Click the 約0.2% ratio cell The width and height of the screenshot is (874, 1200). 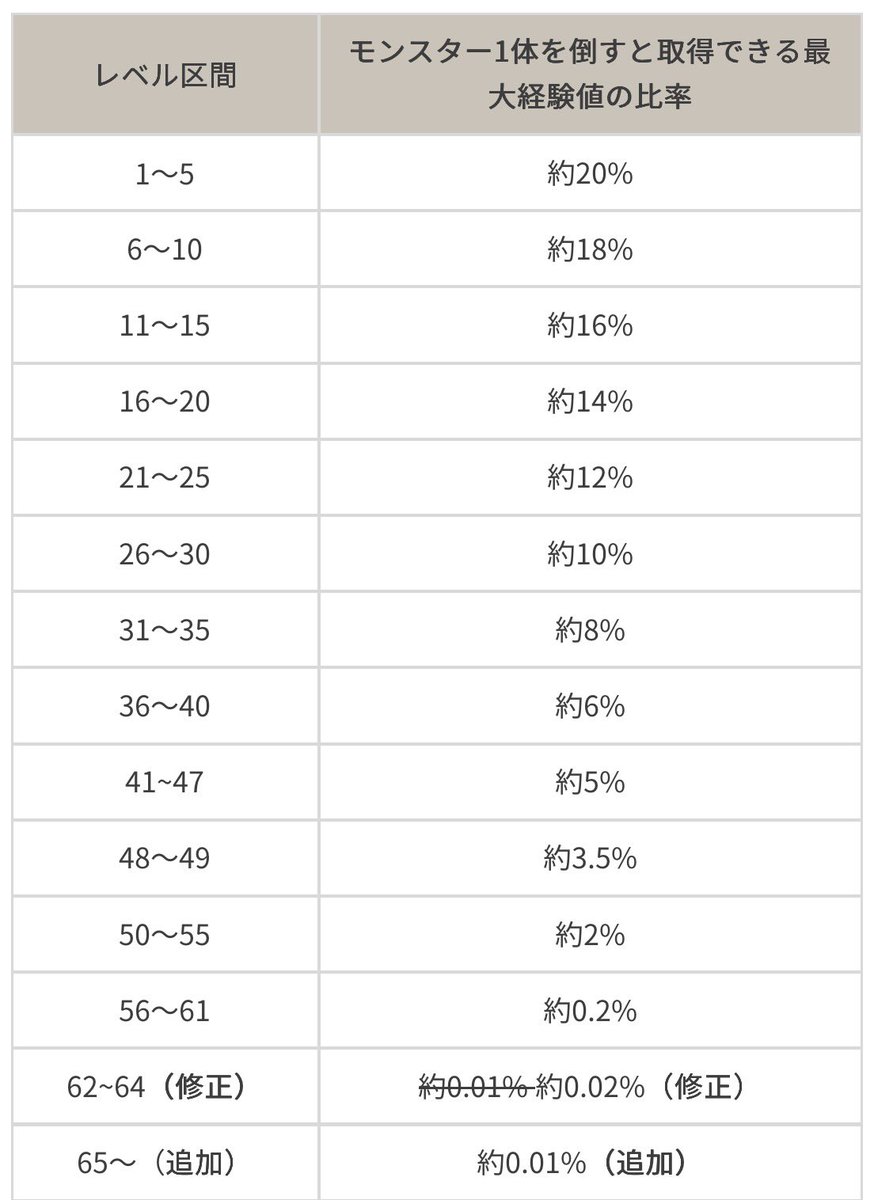(590, 1010)
